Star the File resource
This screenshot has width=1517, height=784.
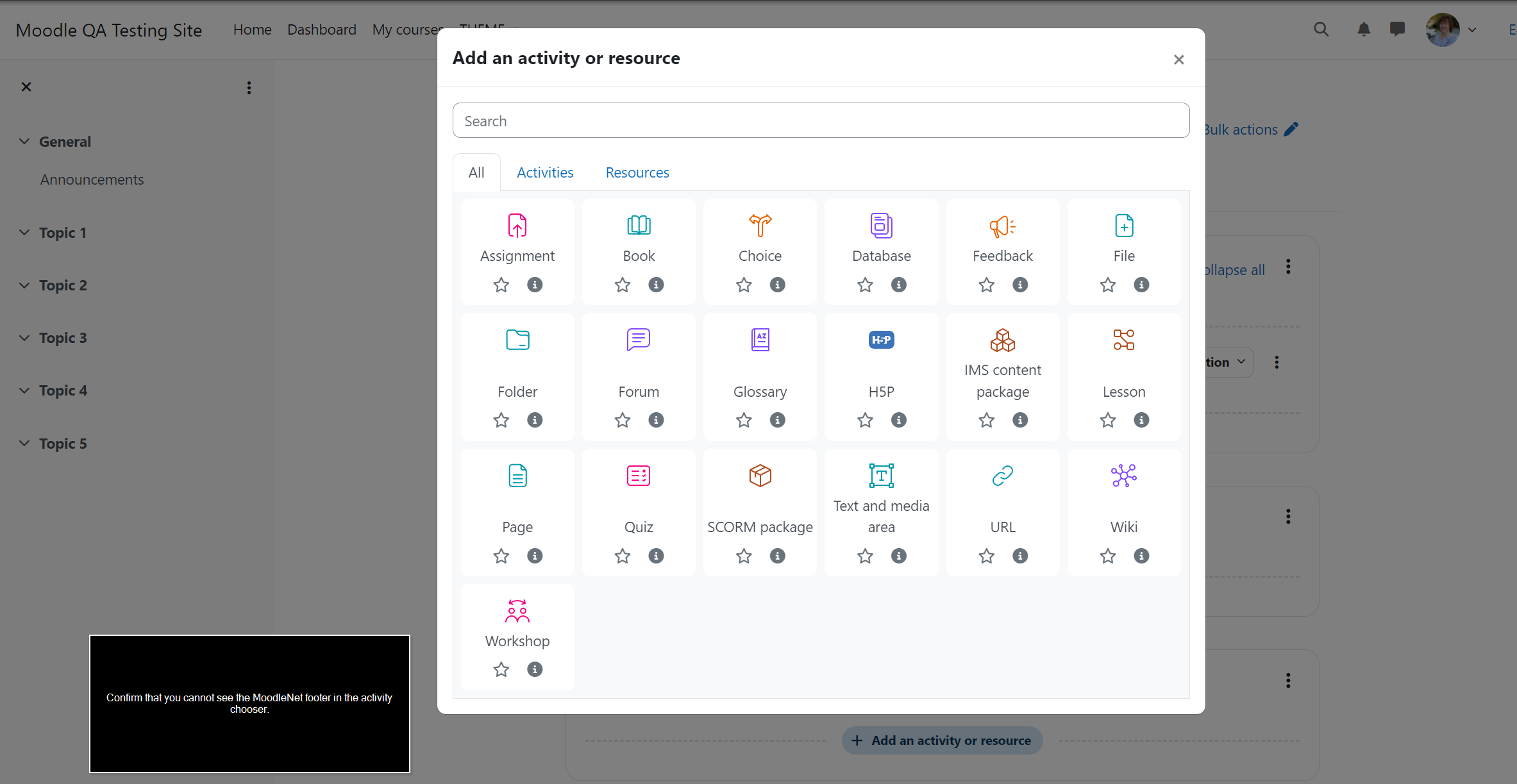(x=1107, y=285)
